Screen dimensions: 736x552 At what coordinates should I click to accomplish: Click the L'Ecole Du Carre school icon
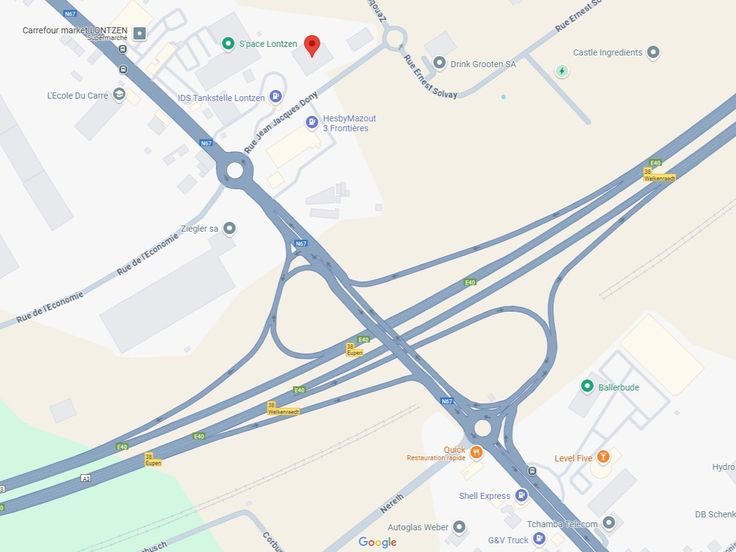point(119,95)
